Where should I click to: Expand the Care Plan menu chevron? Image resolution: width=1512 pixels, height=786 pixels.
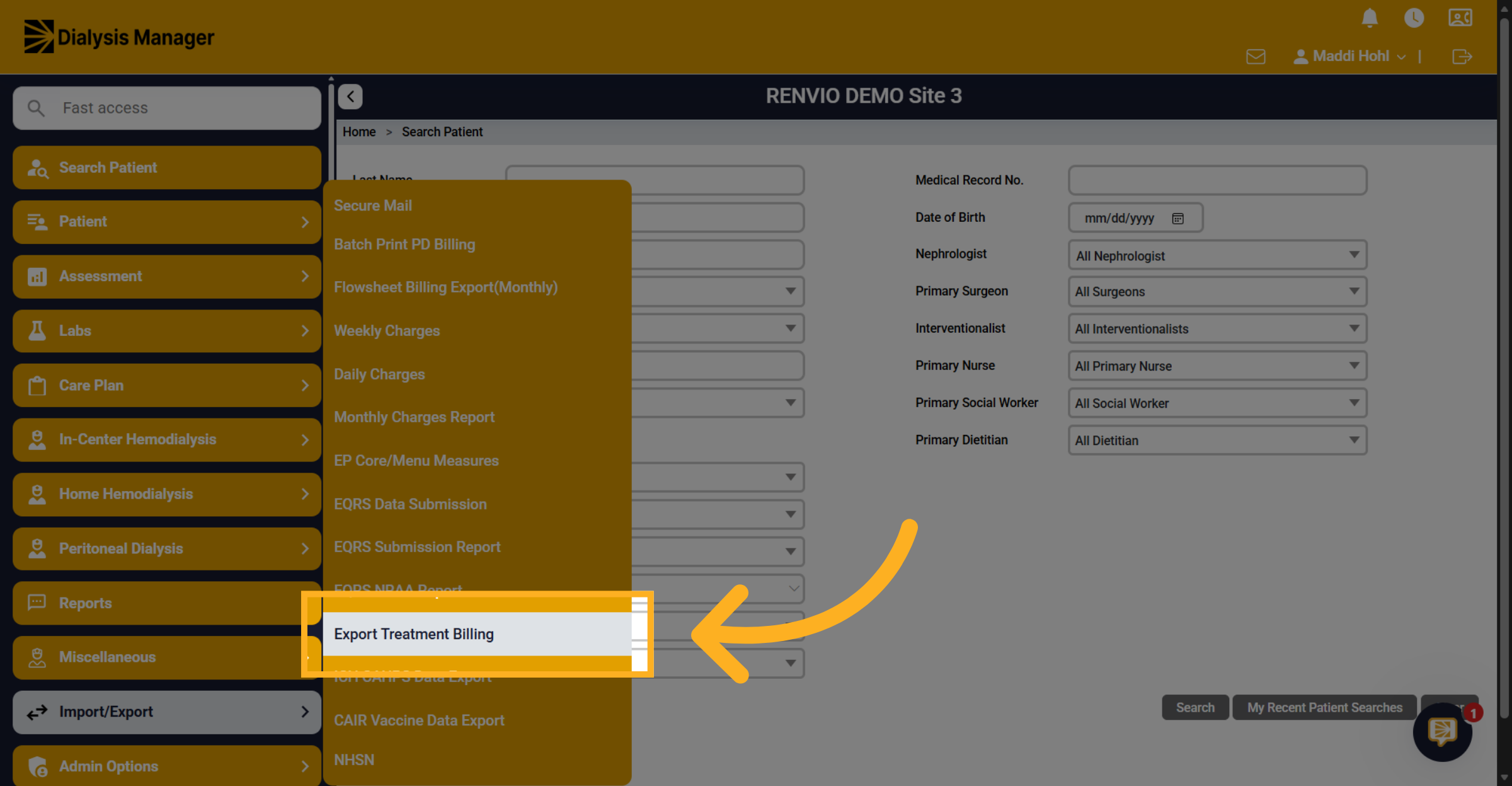pyautogui.click(x=305, y=385)
